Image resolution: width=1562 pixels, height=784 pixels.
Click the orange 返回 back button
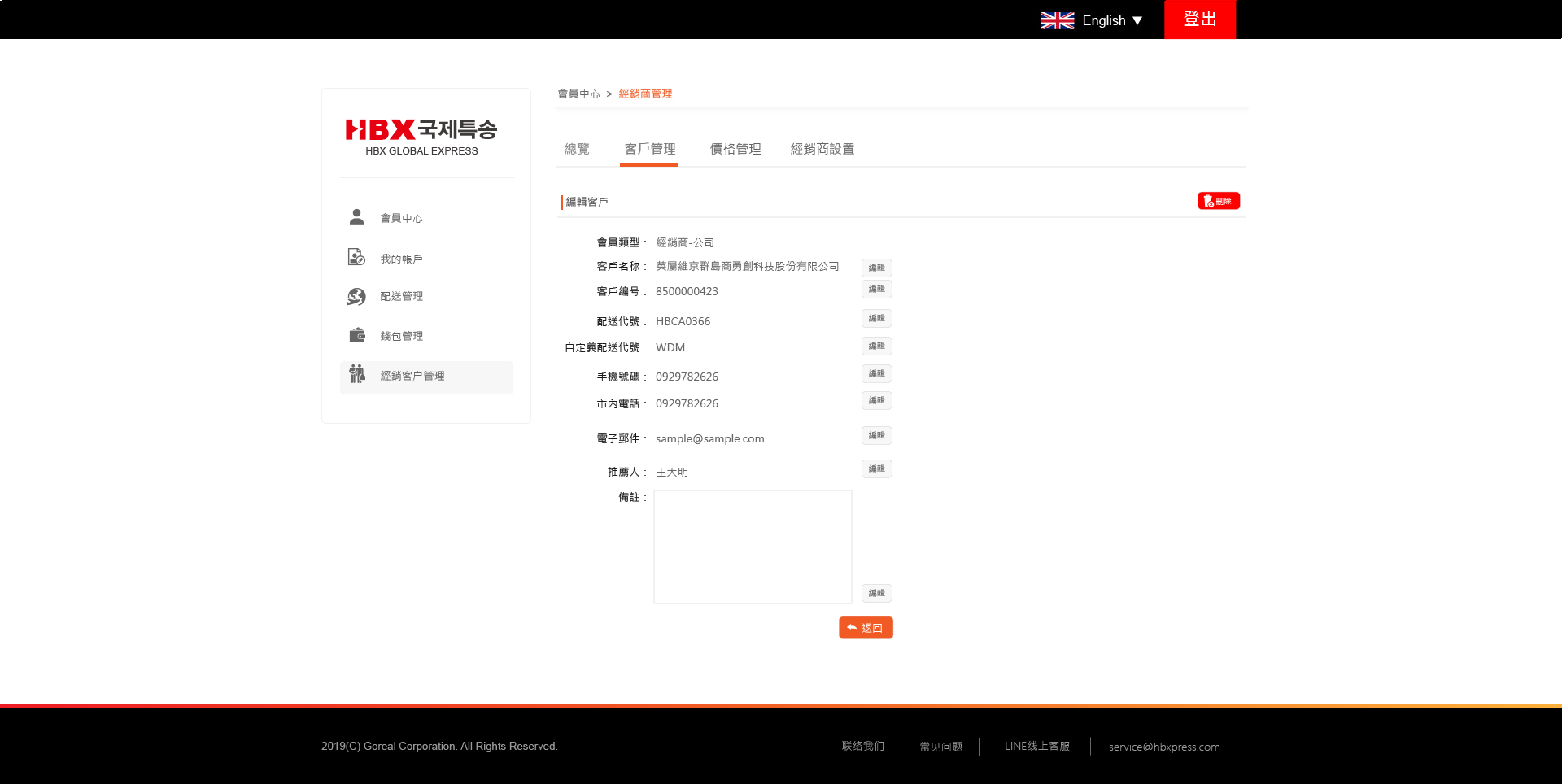(x=866, y=628)
